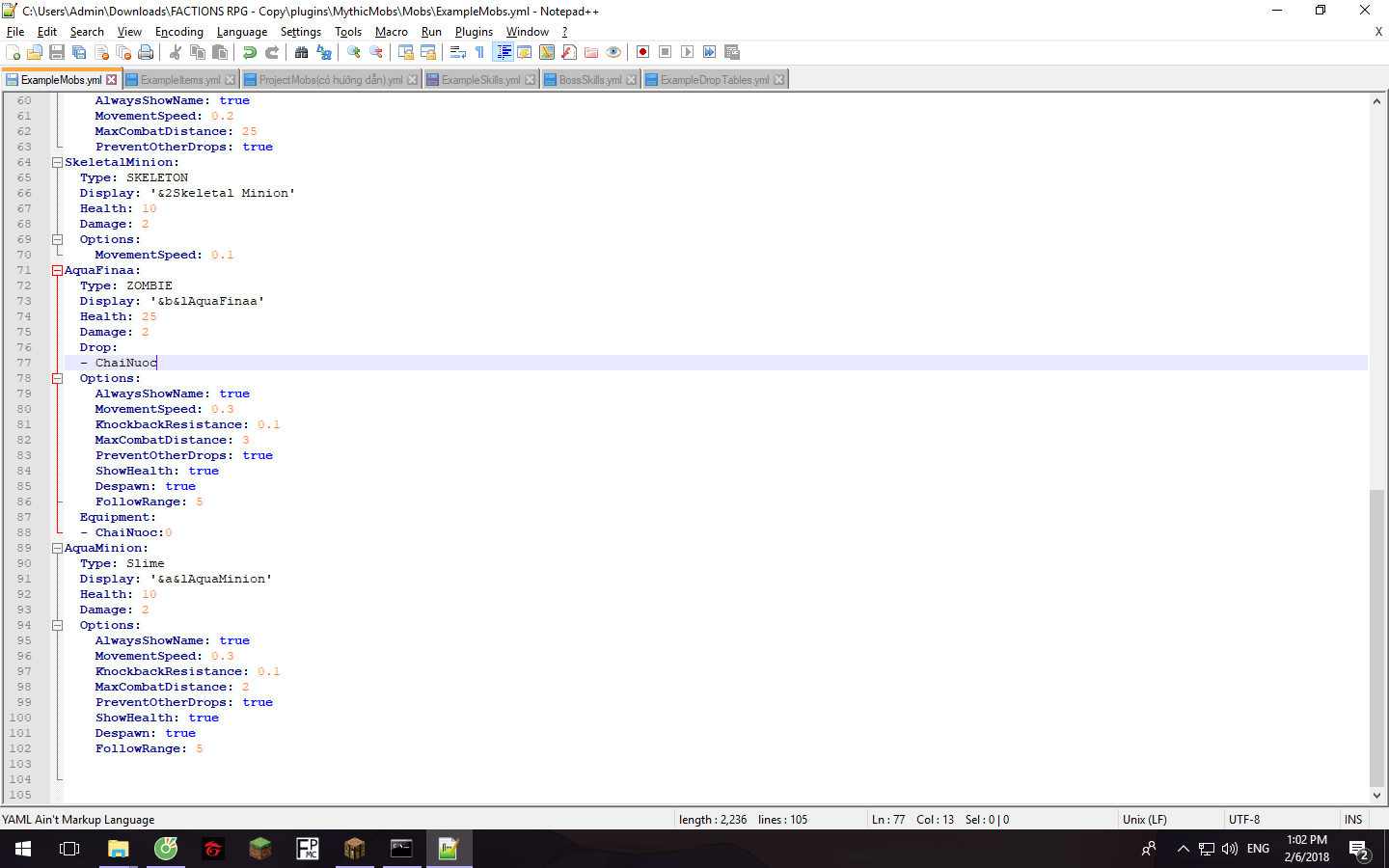Click the vertical scrollbar thumb
The width and height of the screenshot is (1389, 868).
[1376, 638]
